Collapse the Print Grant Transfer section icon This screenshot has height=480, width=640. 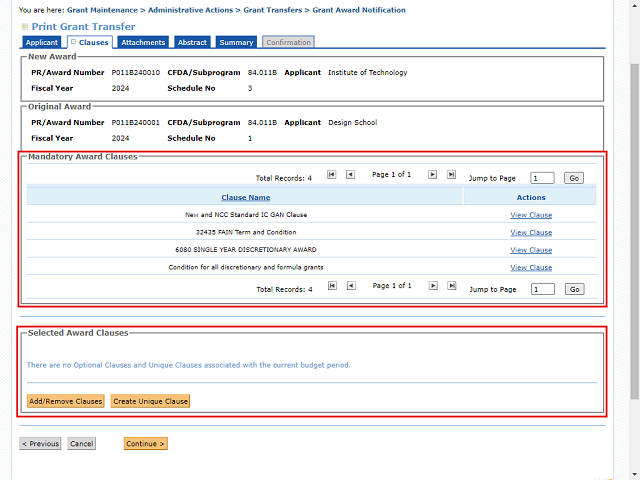(x=25, y=26)
